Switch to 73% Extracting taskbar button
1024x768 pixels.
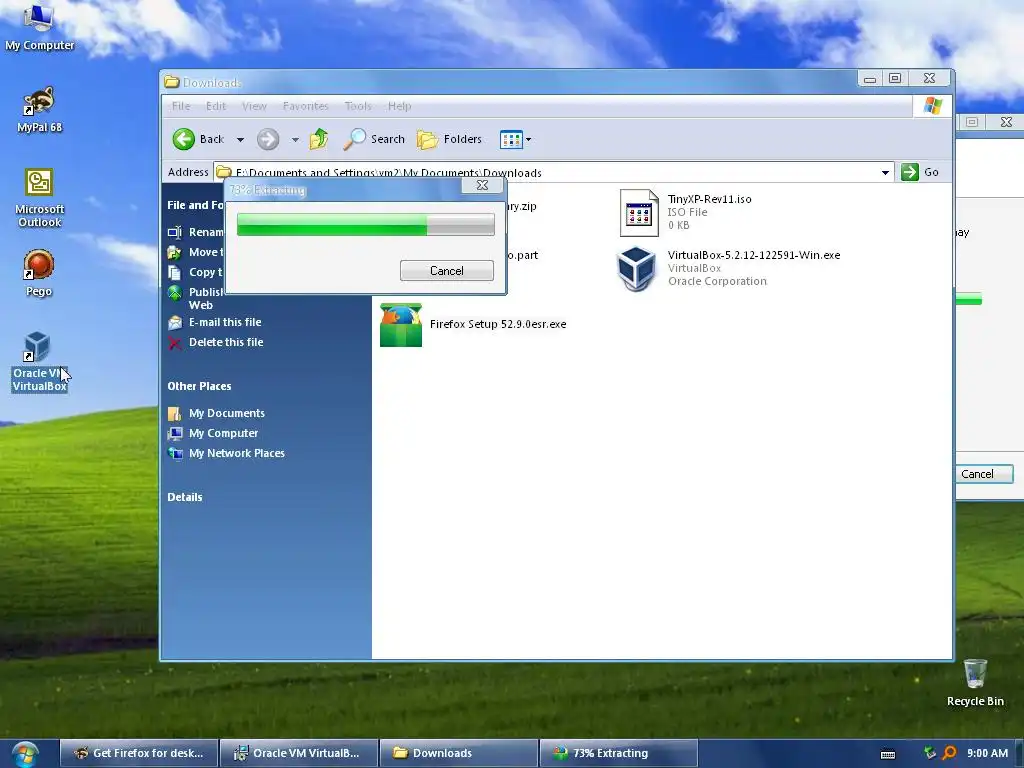618,753
